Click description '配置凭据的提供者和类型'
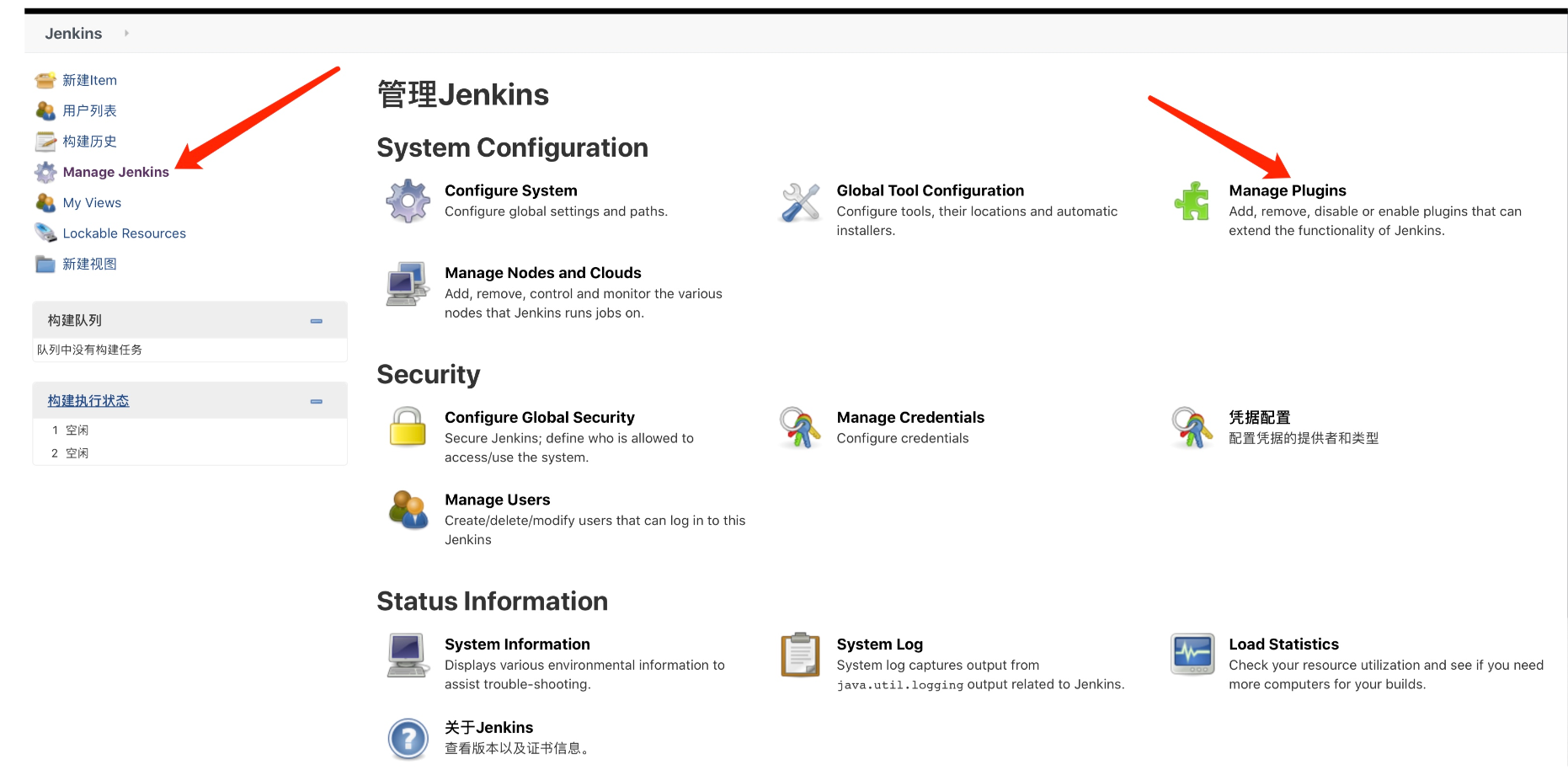This screenshot has height=770, width=1568. 1304,438
